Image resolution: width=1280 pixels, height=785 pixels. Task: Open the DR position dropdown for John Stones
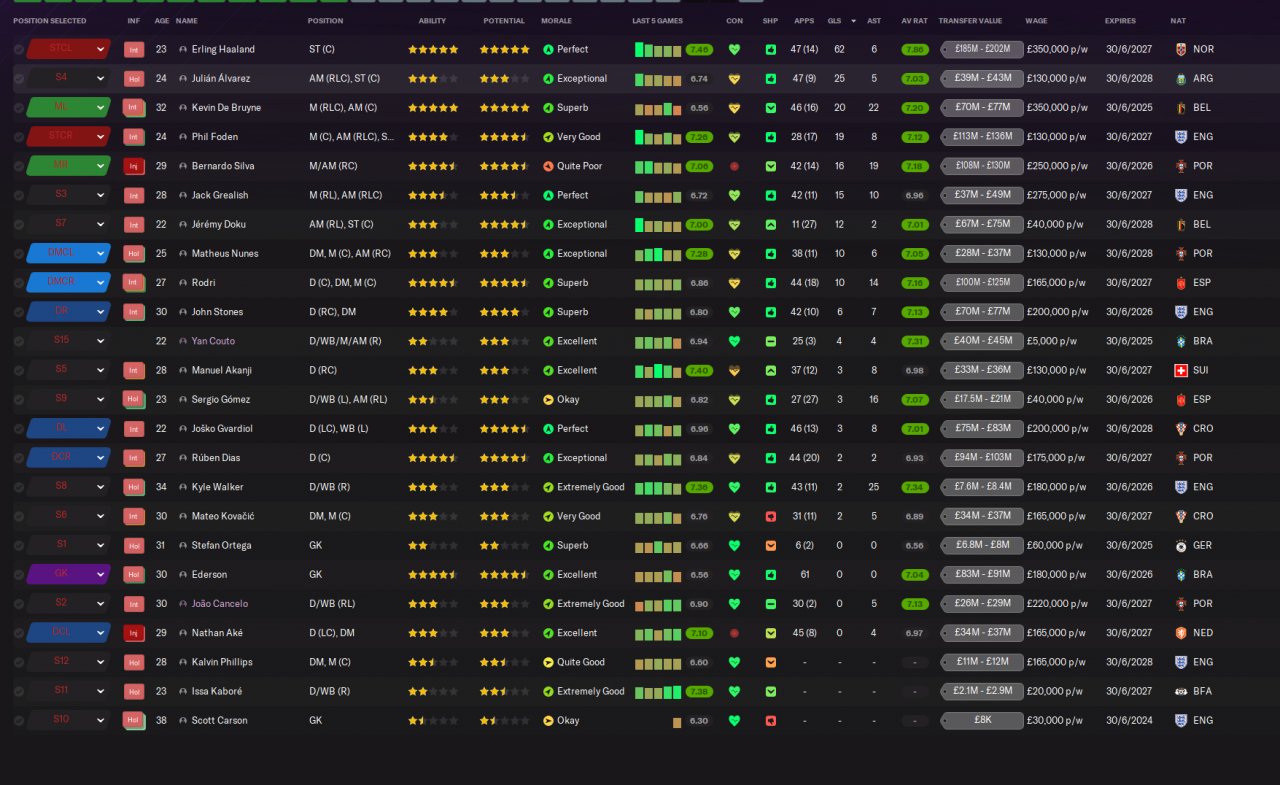[68, 312]
